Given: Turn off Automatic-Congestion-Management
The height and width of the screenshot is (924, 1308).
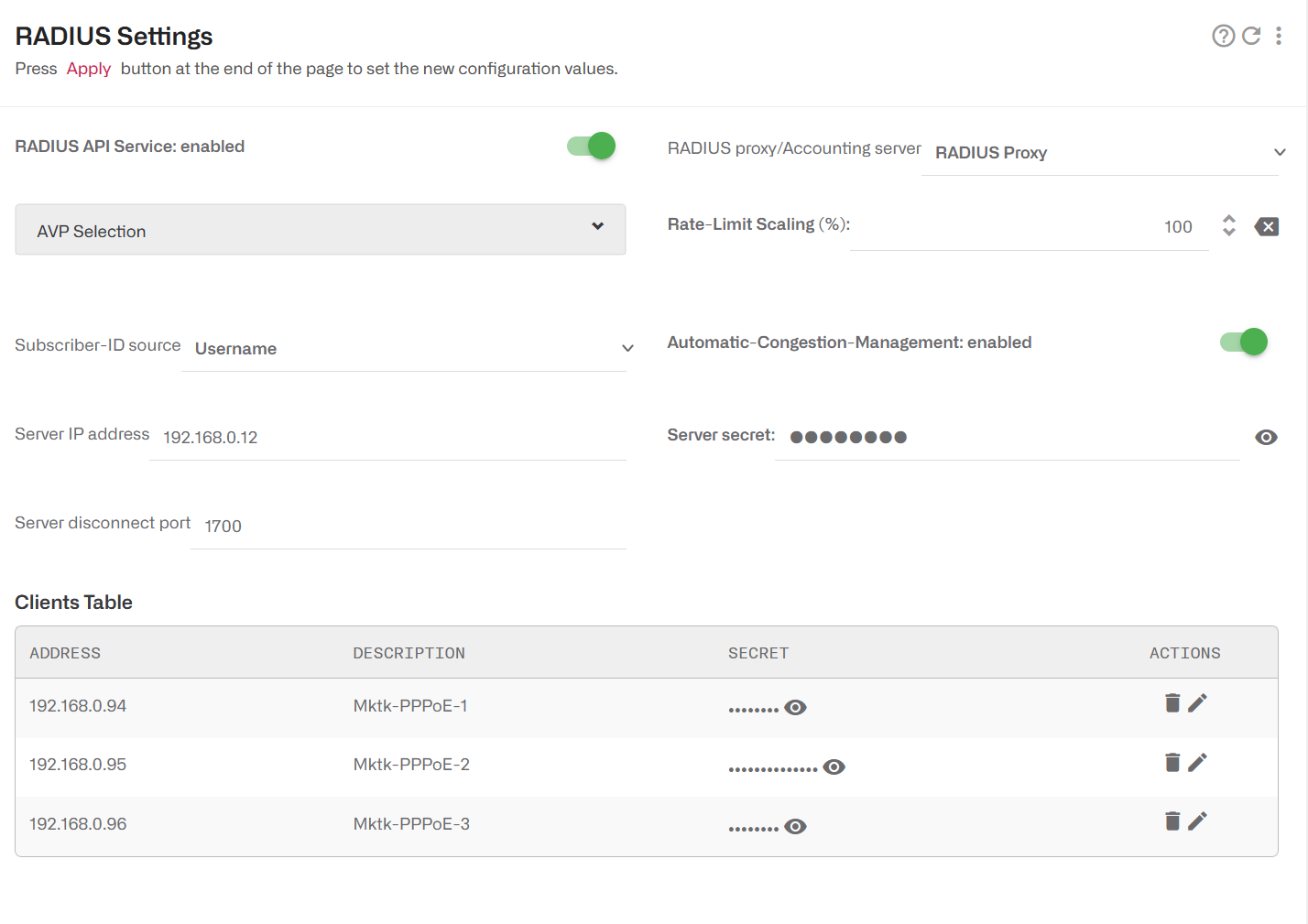Looking at the screenshot, I should click(x=1242, y=342).
